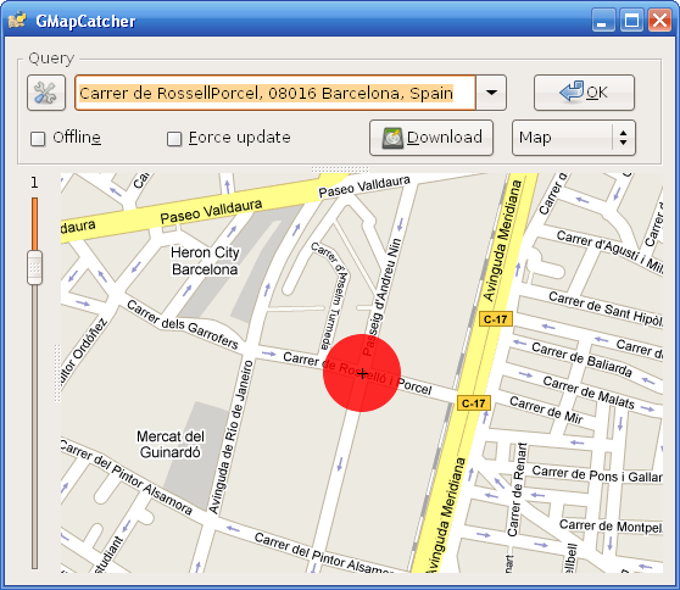
Task: Click the red location marker on map
Action: pyautogui.click(x=362, y=373)
